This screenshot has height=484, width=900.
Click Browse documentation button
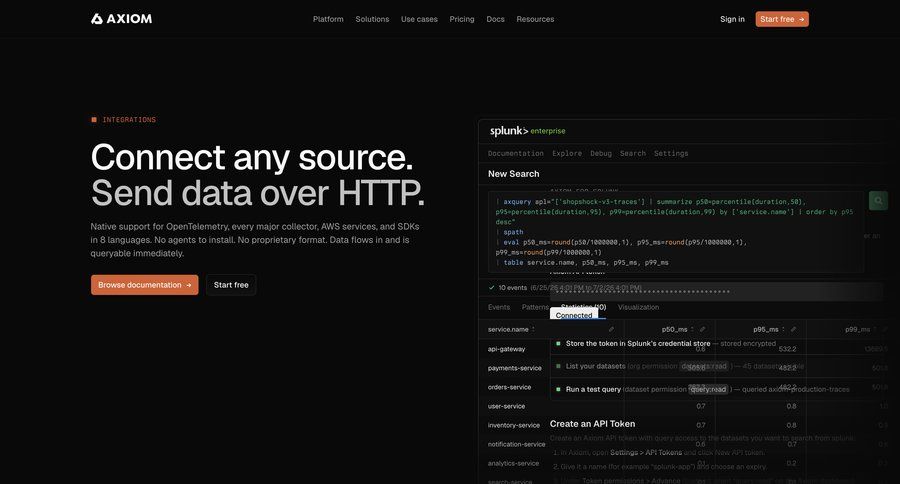(x=145, y=285)
